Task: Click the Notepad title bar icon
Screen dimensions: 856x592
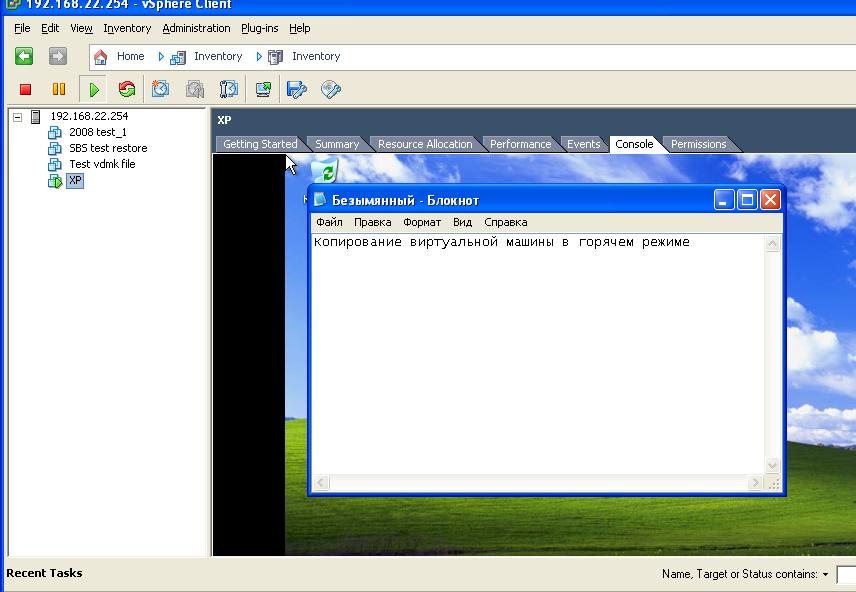Action: (320, 200)
